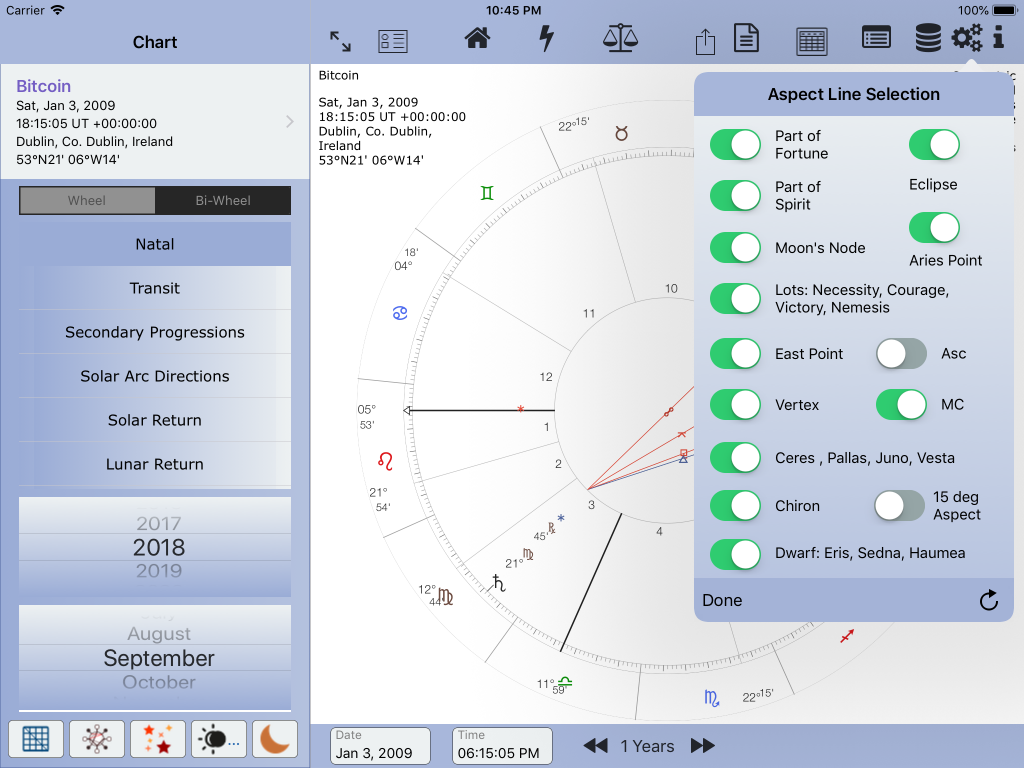Toggle Ceres, Pallas, Juno, Vesta switch
1024x768 pixels.
coord(735,457)
